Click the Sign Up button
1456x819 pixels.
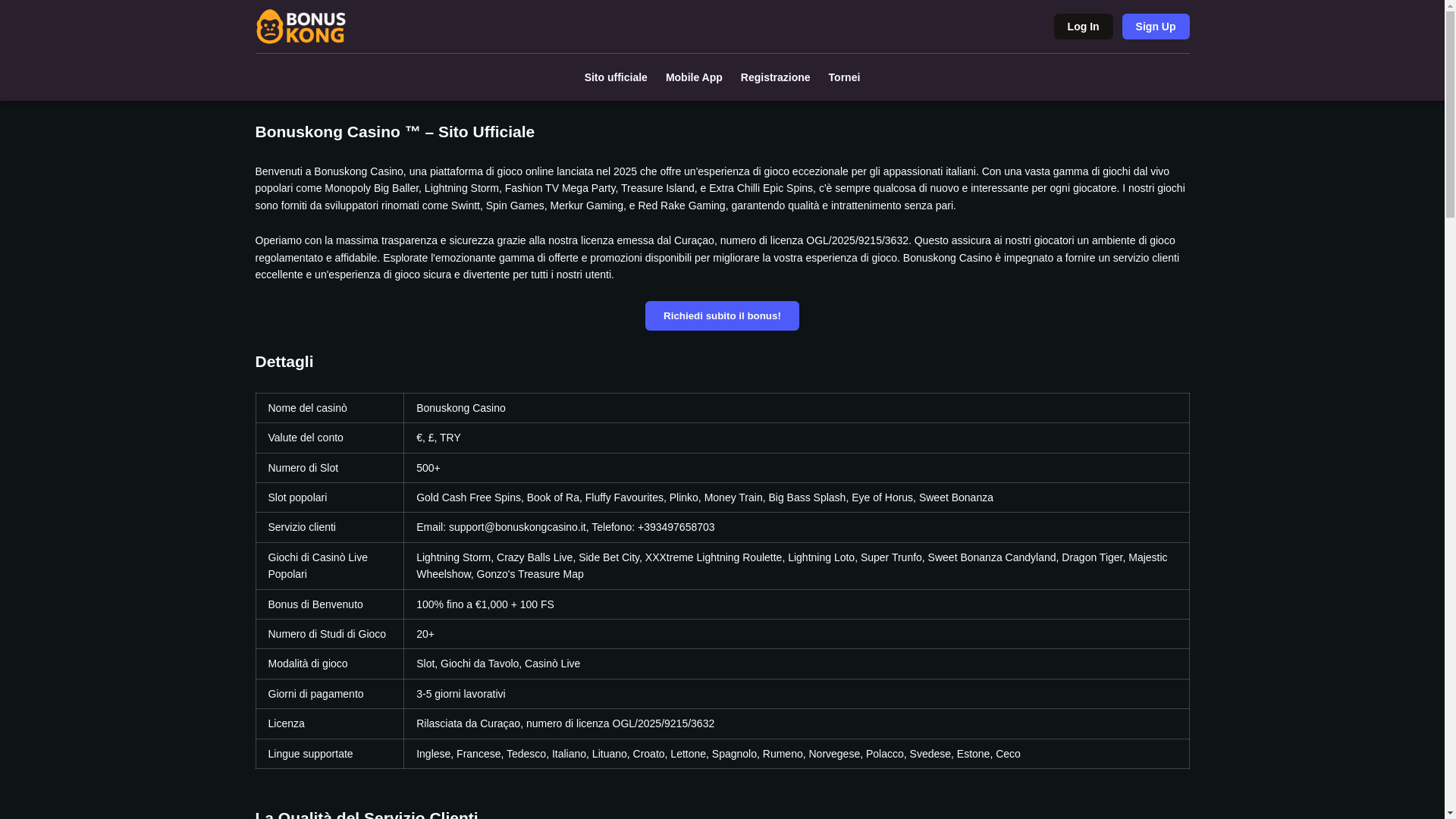(x=1155, y=27)
